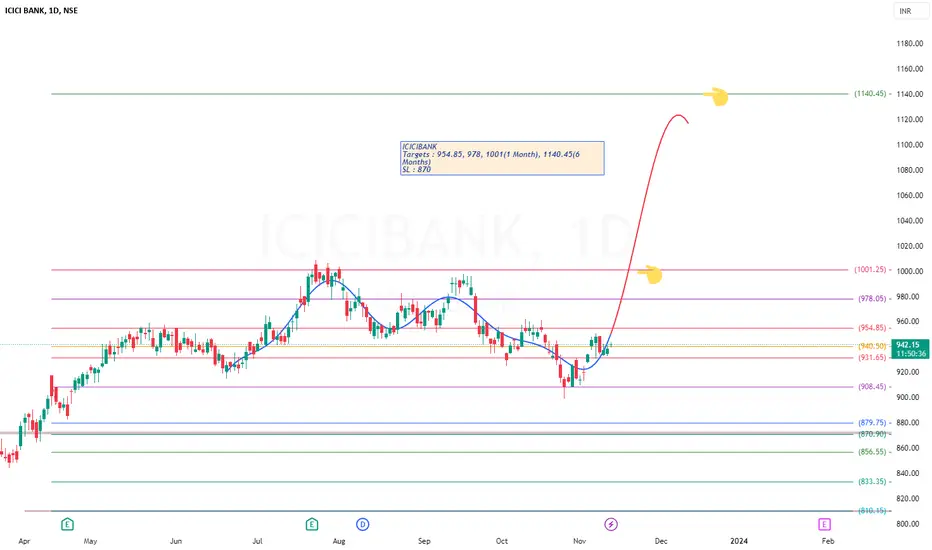Viewport: 932px width, 550px height.
Task: Click the 2024 label on time axis
Action: [739, 541]
